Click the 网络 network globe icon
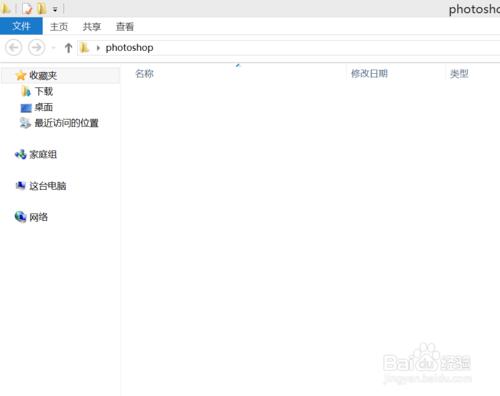 pyautogui.click(x=20, y=217)
